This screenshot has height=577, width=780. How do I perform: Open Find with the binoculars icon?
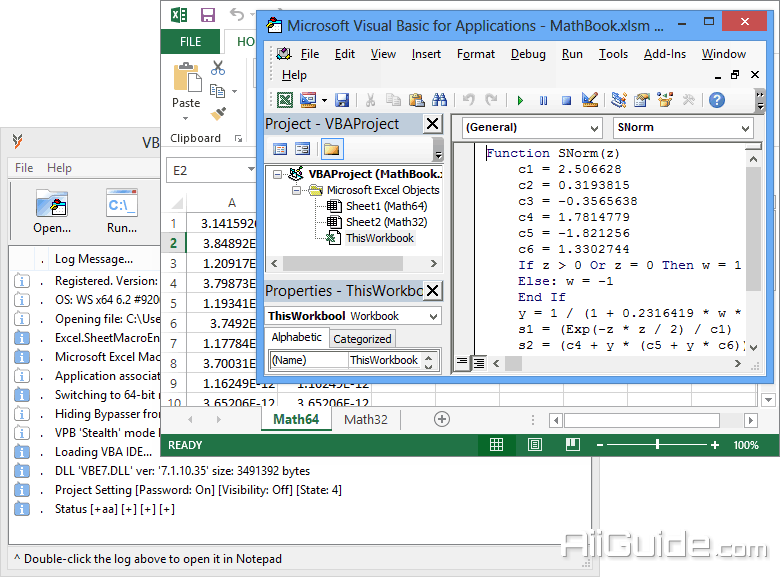pyautogui.click(x=439, y=100)
